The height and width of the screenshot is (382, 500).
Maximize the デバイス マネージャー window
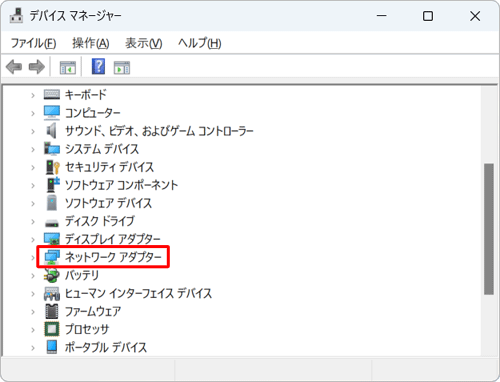click(x=428, y=16)
